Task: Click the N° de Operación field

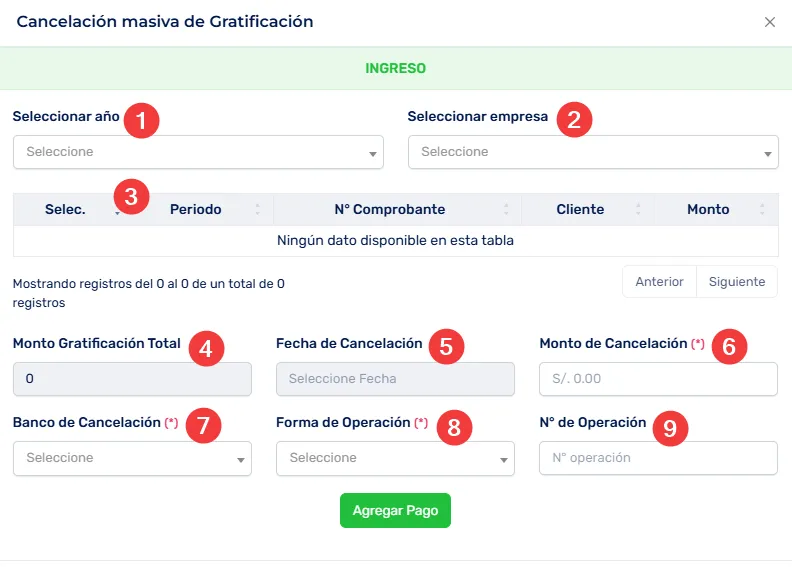Action: click(x=658, y=458)
